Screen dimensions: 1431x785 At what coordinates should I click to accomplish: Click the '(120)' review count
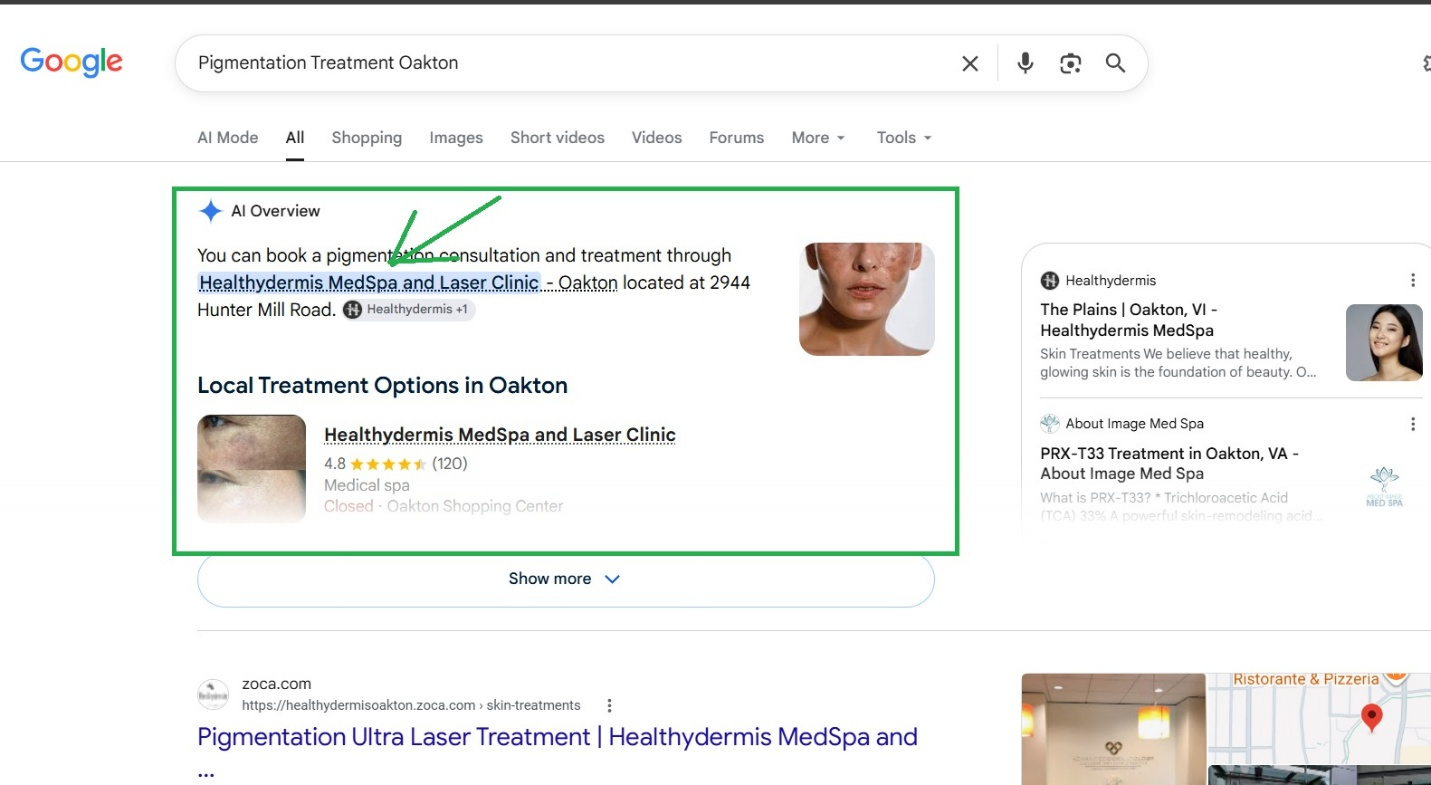coord(450,464)
